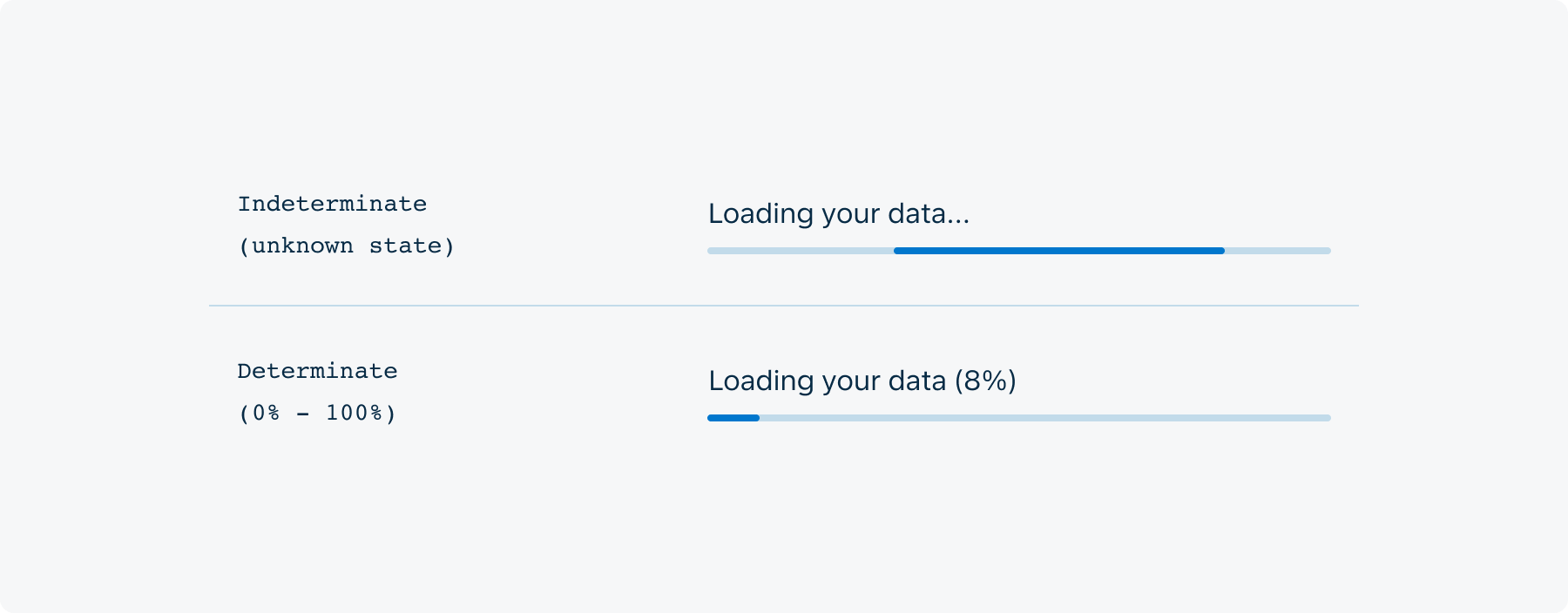
Task: Select the "Indeterminate" label
Action: click(332, 204)
